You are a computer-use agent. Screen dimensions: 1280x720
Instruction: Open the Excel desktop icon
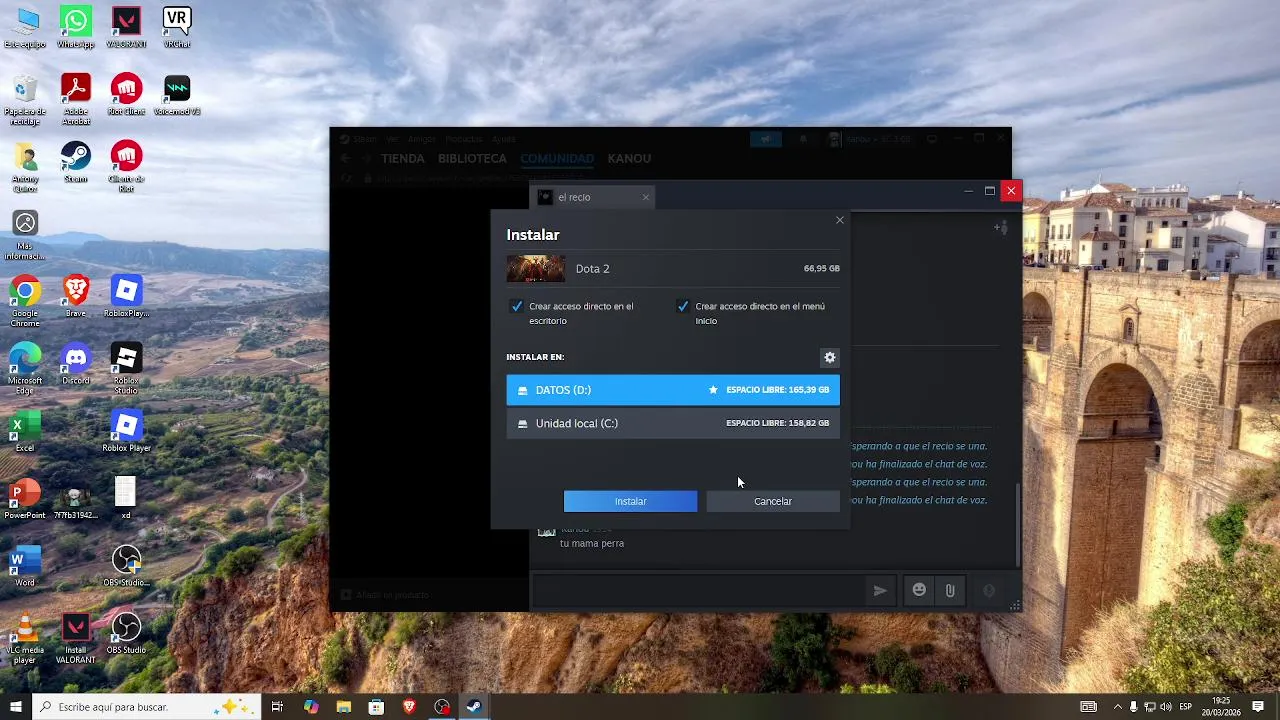click(x=25, y=431)
